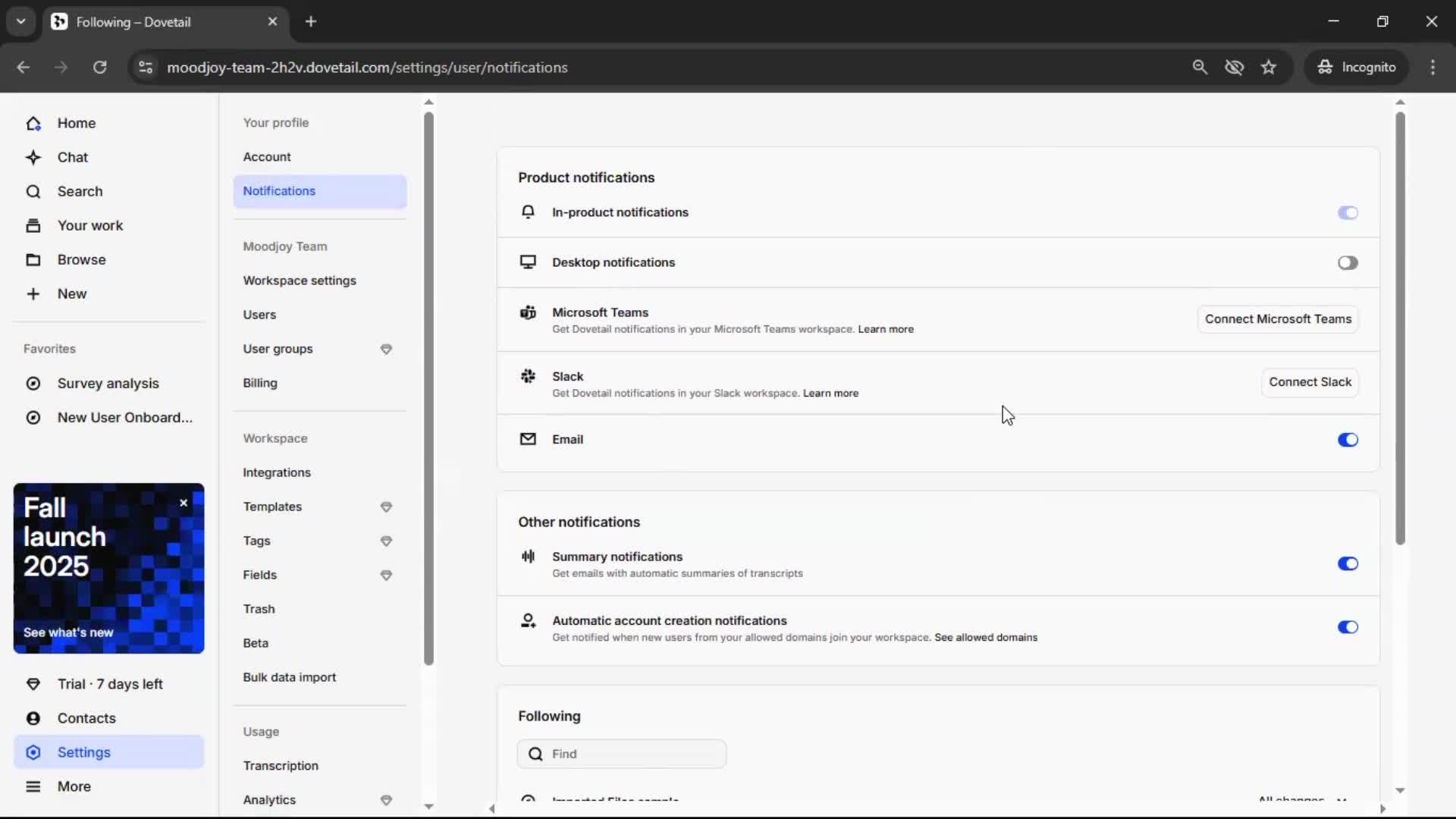Bookmark page with star icon
Screen dimensions: 1456x819
[1269, 67]
